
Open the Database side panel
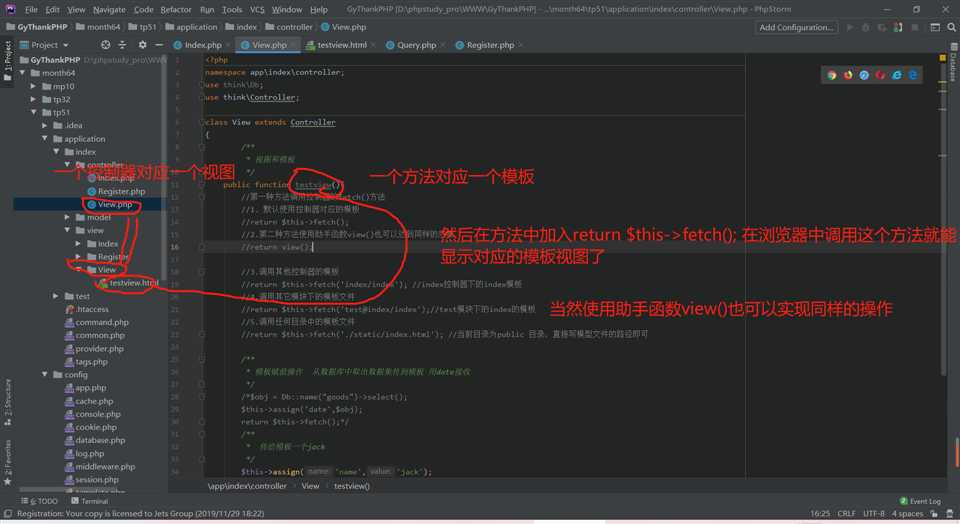tap(953, 62)
